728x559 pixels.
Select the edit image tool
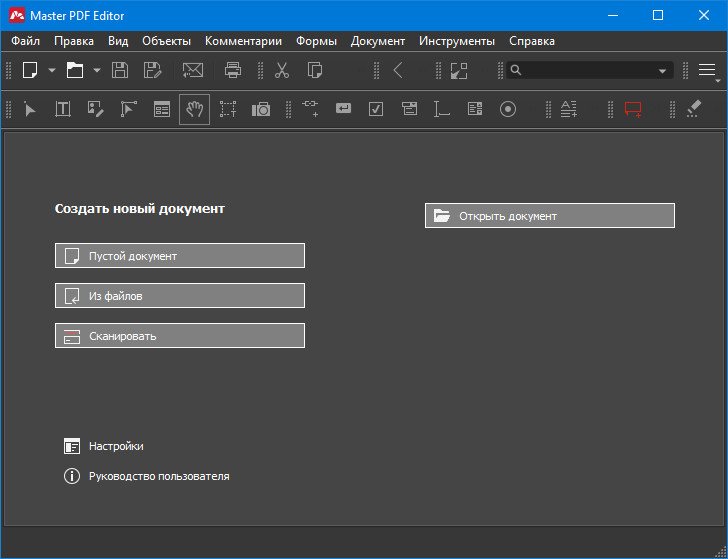point(96,110)
